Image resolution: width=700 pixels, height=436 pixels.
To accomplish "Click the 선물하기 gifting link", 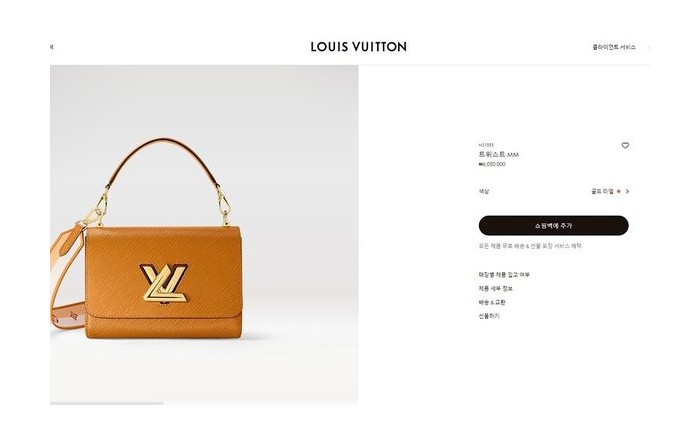I will 489,316.
